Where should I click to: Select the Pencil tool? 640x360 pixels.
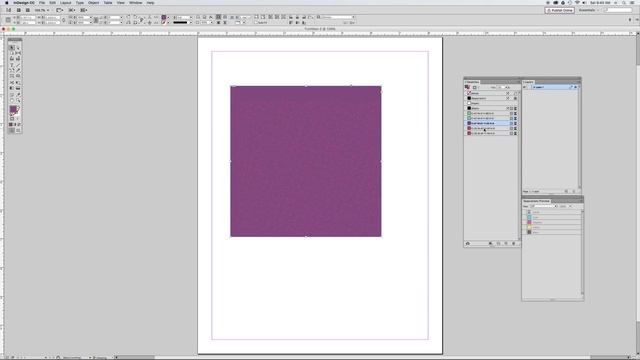coord(18,70)
